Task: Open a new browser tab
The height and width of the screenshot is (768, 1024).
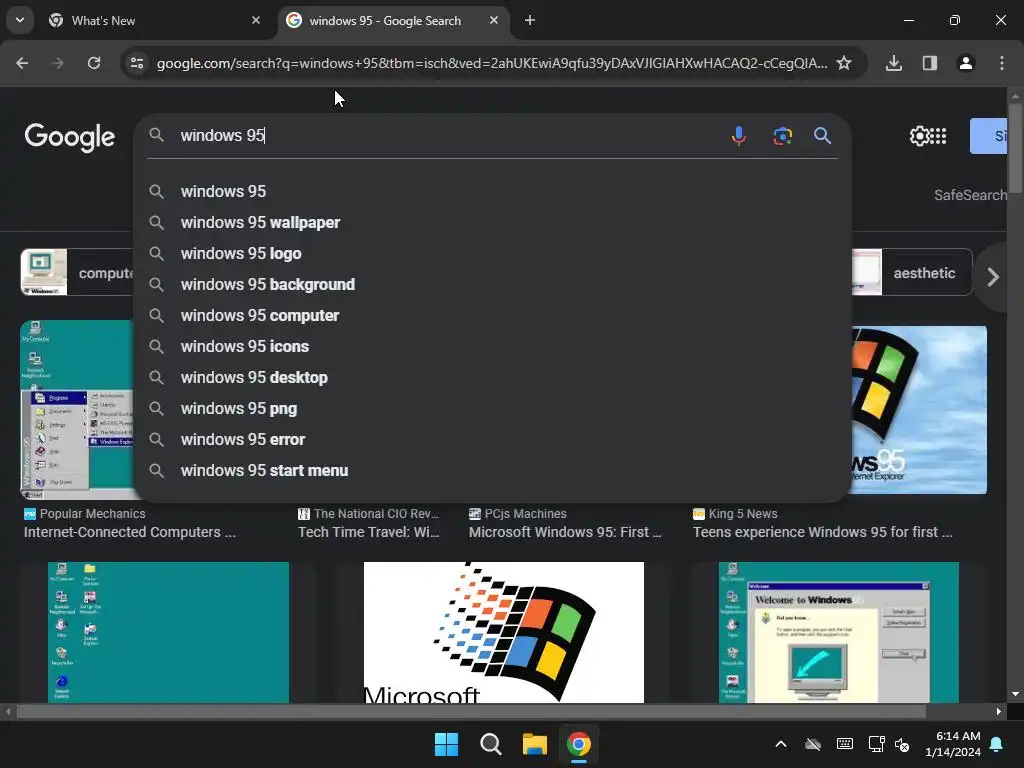Action: point(530,20)
